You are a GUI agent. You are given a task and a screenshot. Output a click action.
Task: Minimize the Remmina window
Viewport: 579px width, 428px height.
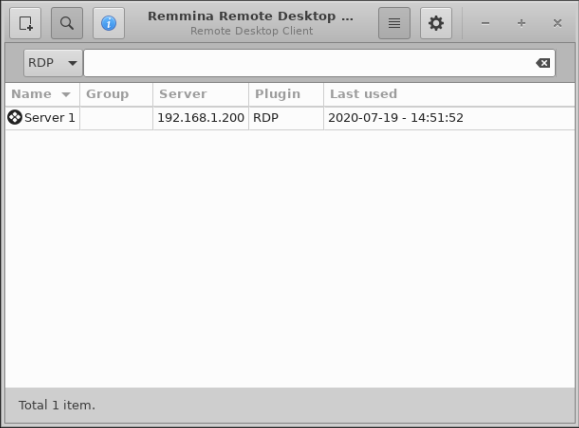485,23
